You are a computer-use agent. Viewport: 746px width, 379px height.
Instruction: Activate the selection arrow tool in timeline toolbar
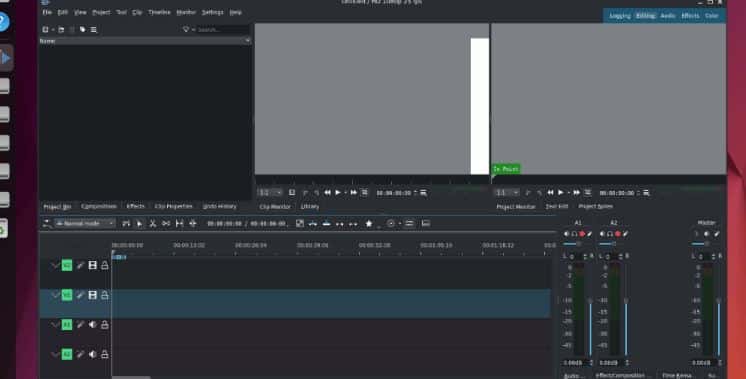click(x=139, y=223)
